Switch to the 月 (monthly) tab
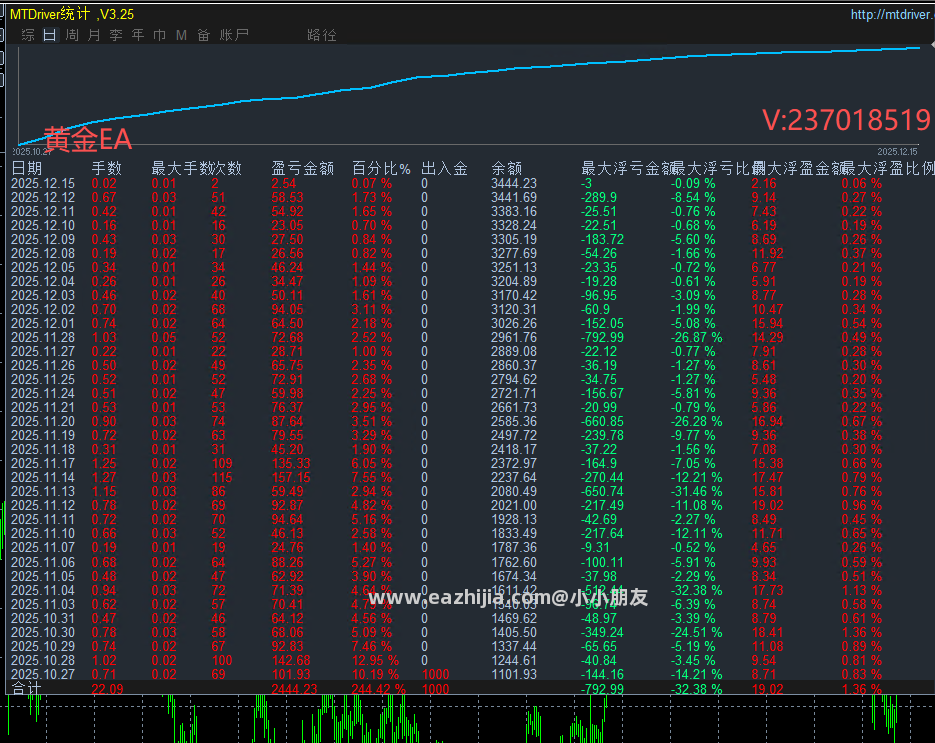The width and height of the screenshot is (935, 743). [x=94, y=35]
